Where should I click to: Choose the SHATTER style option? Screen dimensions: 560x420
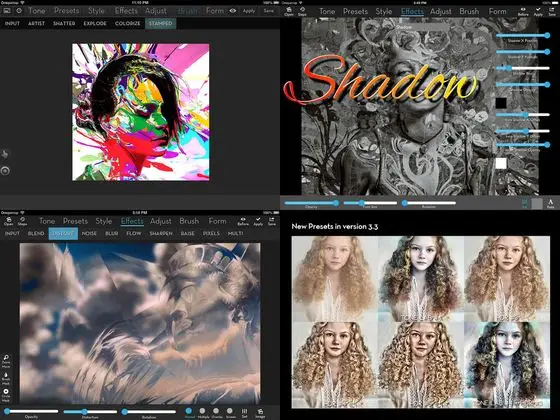[64, 24]
